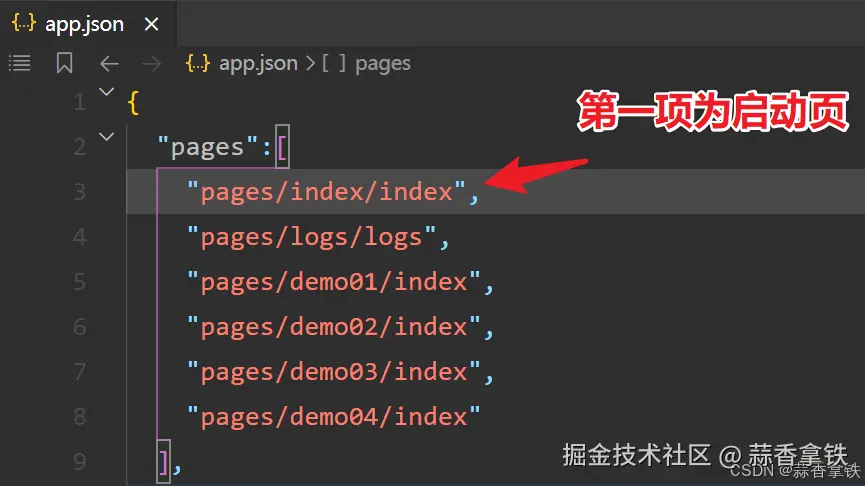Click line number 3 in gutter
The height and width of the screenshot is (486, 865).
click(x=80, y=192)
